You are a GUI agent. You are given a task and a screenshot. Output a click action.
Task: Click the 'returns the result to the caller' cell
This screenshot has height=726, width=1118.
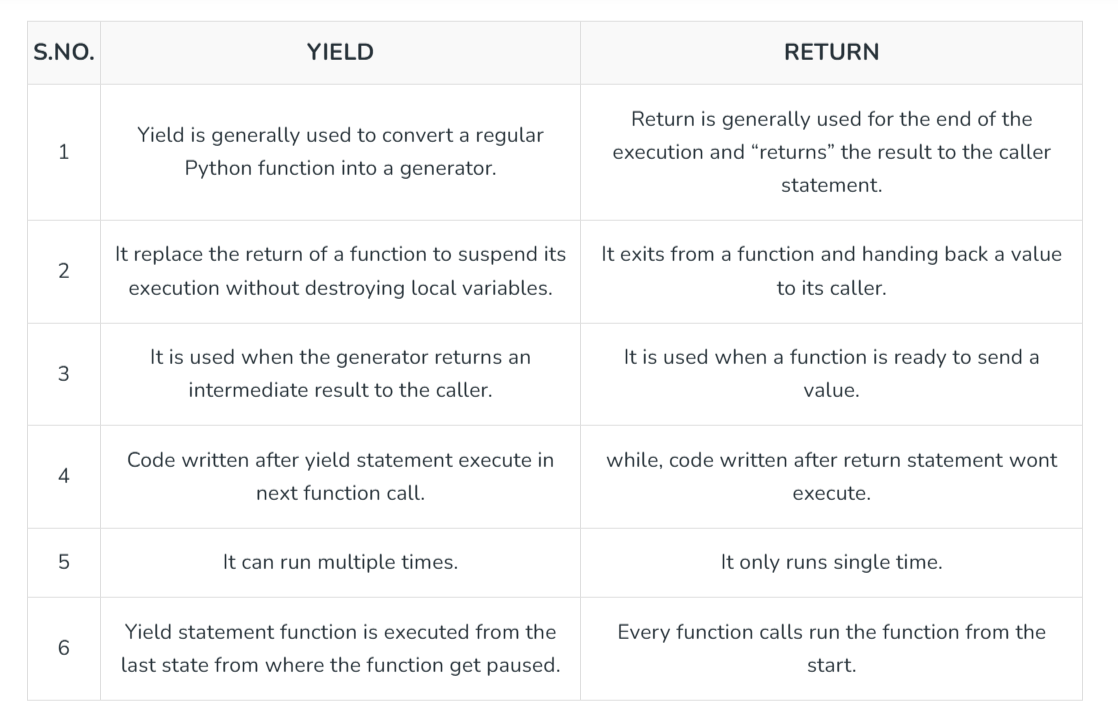(831, 152)
